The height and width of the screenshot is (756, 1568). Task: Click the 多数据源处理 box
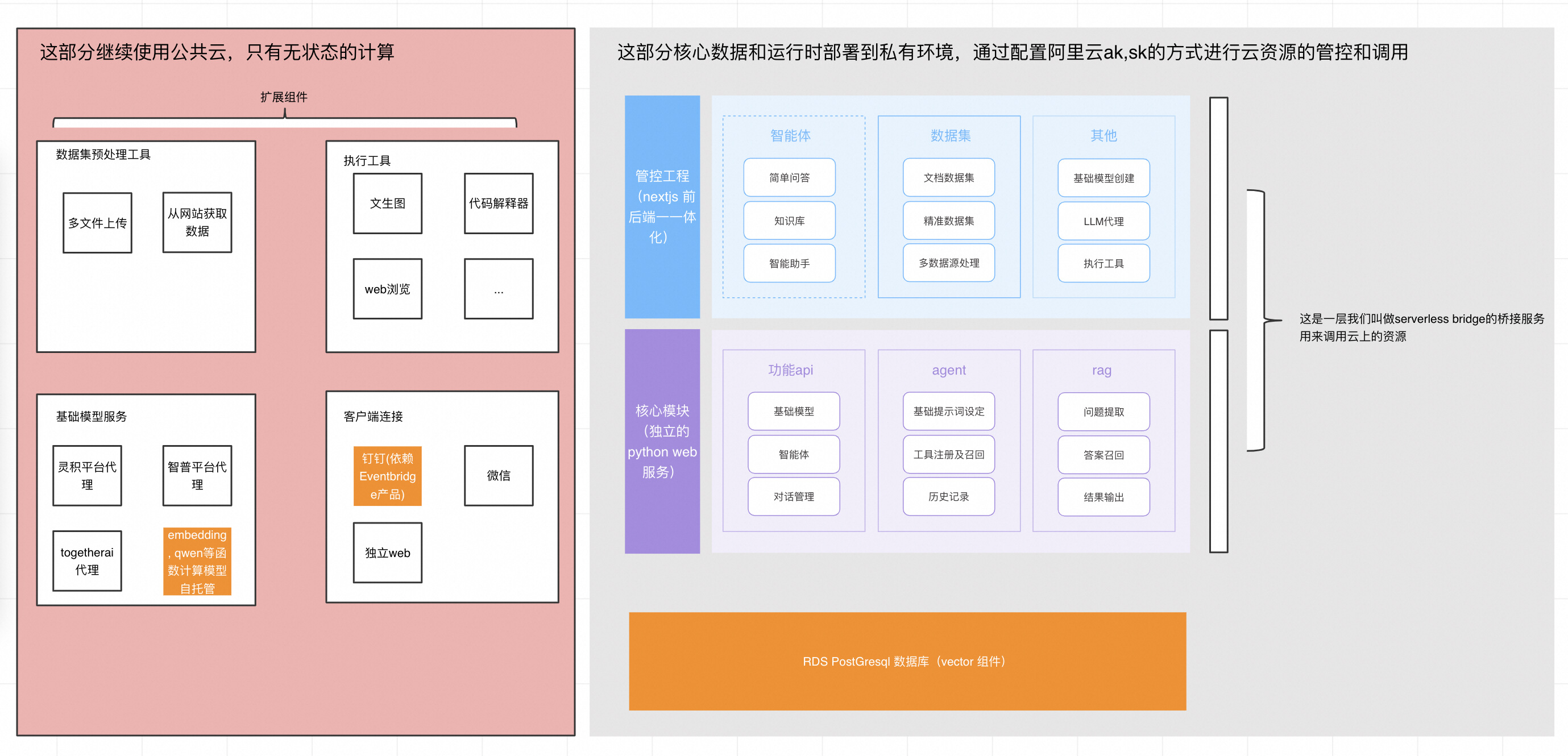(949, 263)
